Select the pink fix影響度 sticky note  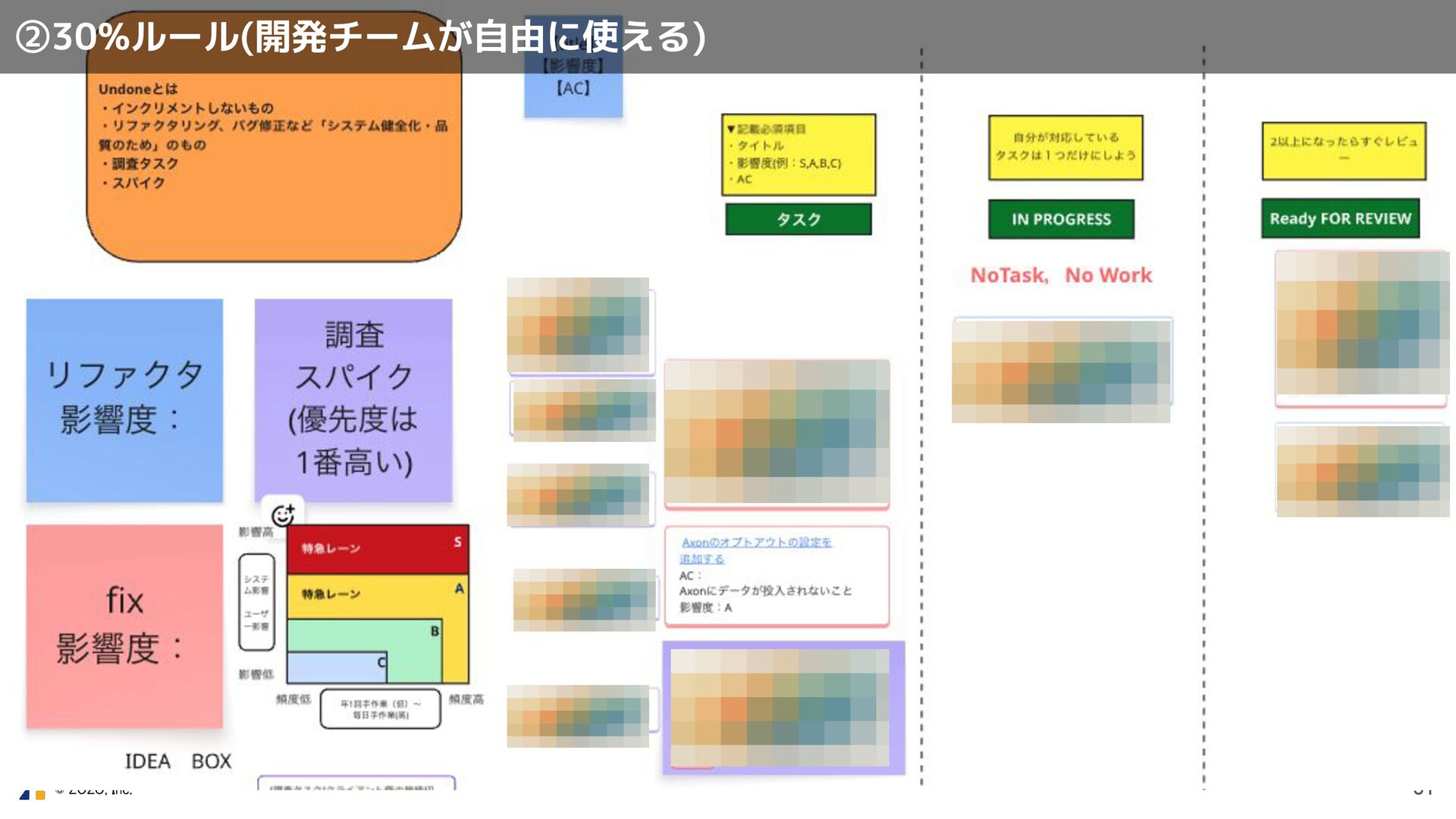pos(124,626)
